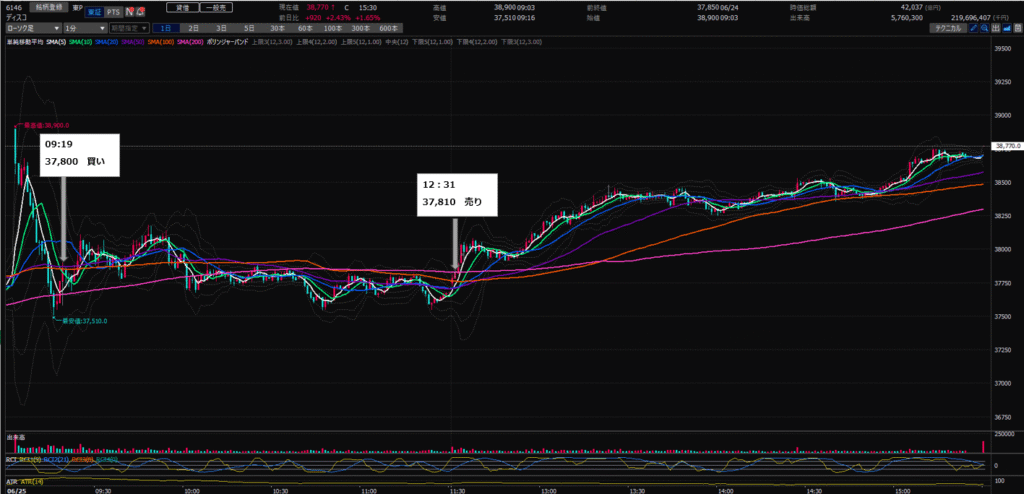1024x494 pixels.
Task: Click the 09:30 time axis label
Action: pyautogui.click(x=103, y=490)
